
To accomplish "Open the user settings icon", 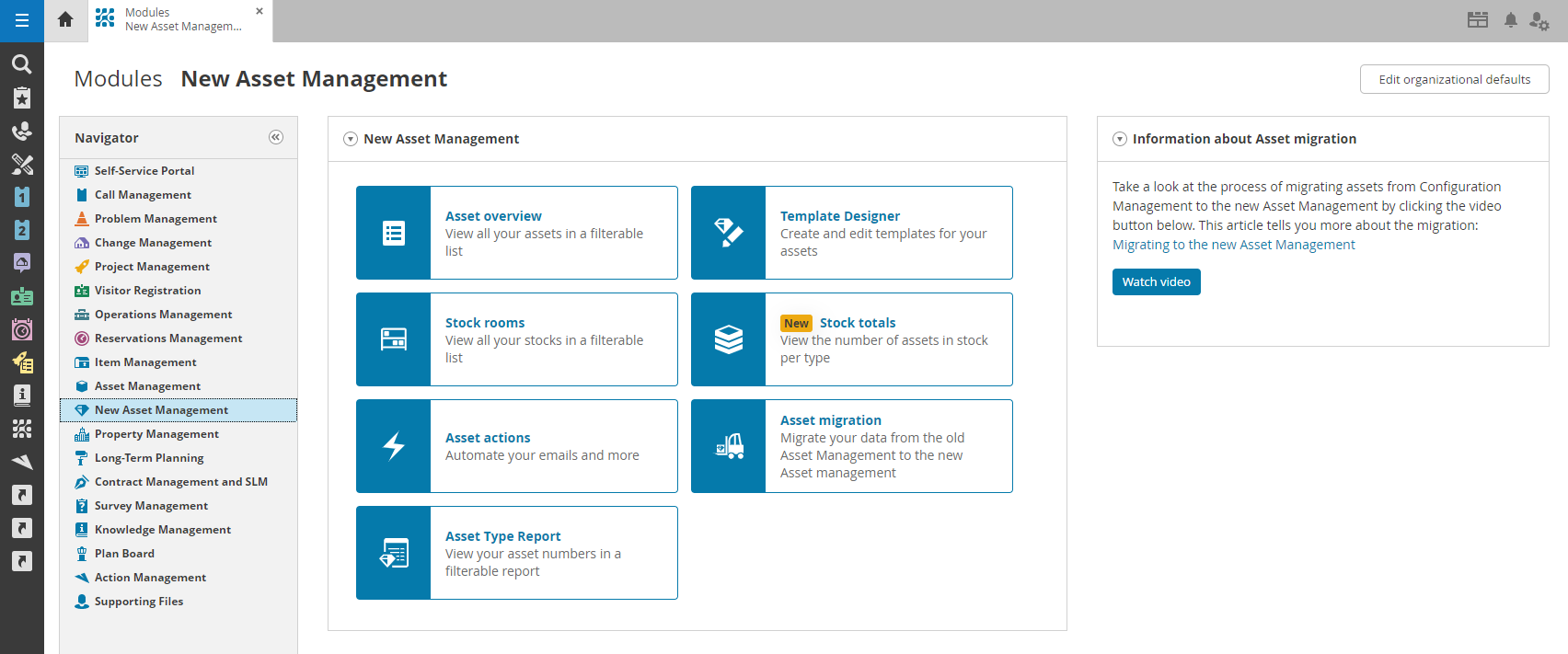I will click(1539, 20).
